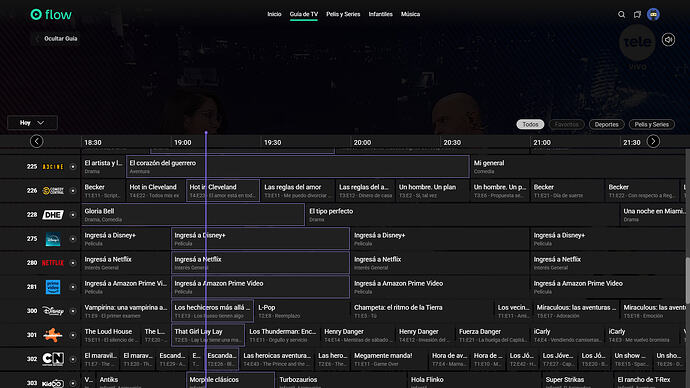Open Los Thunderman program

pyautogui.click(x=283, y=335)
